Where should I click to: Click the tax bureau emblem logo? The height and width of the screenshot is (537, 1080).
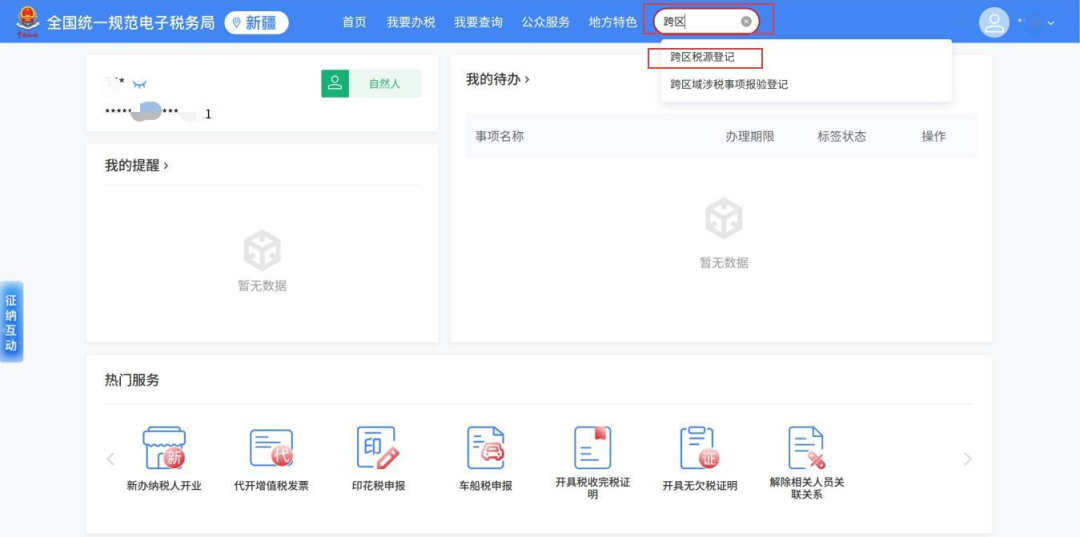[x=28, y=22]
